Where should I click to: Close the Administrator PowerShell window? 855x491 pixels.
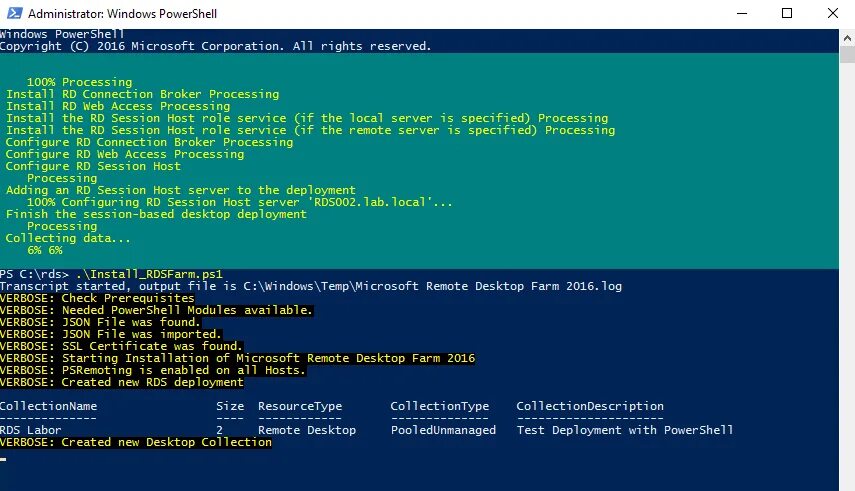pyautogui.click(x=833, y=13)
